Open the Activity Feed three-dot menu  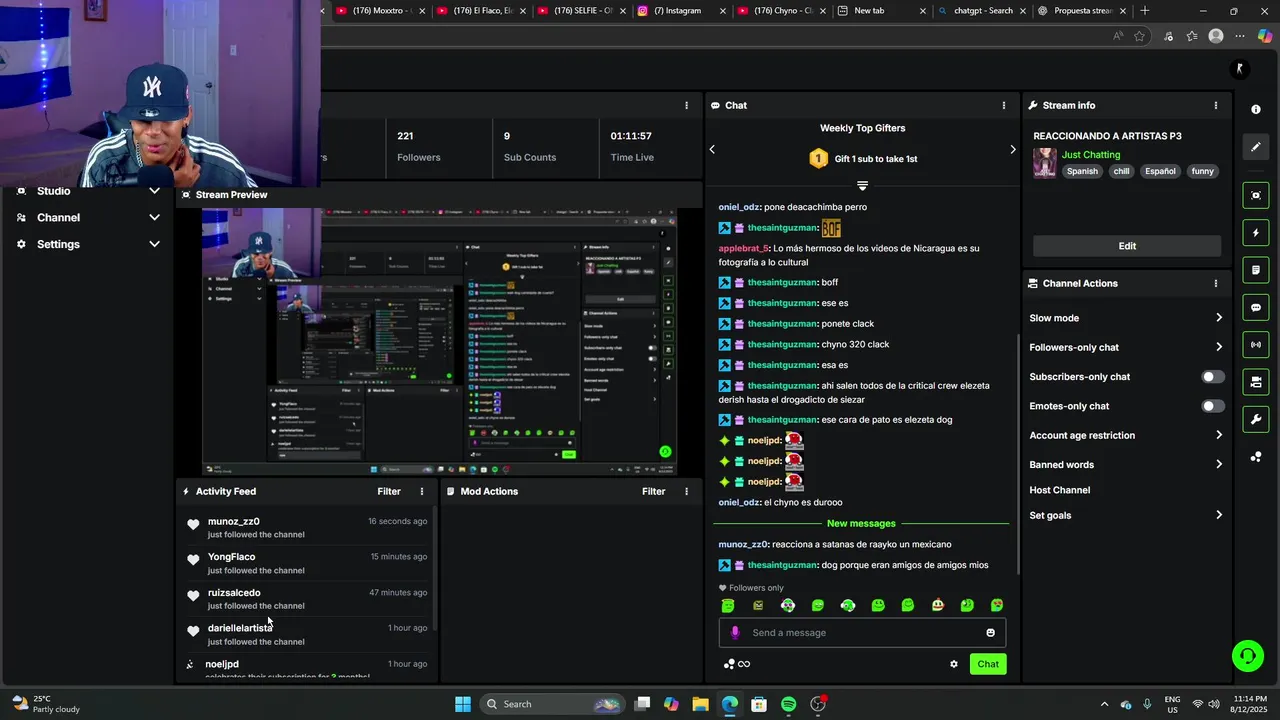pyautogui.click(x=422, y=491)
